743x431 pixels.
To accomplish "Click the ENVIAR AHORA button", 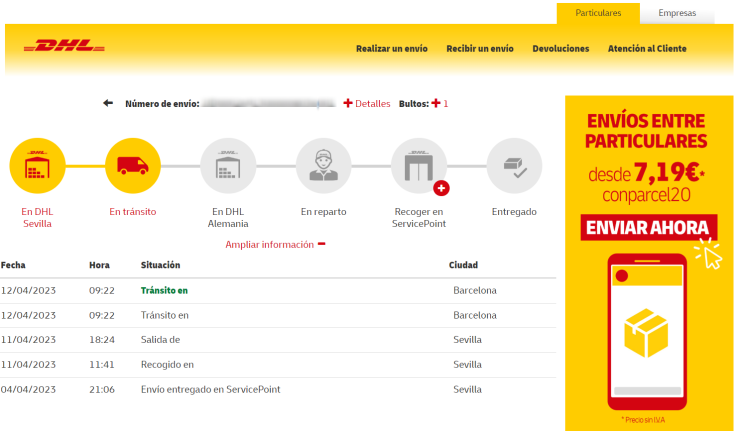I will (x=649, y=228).
